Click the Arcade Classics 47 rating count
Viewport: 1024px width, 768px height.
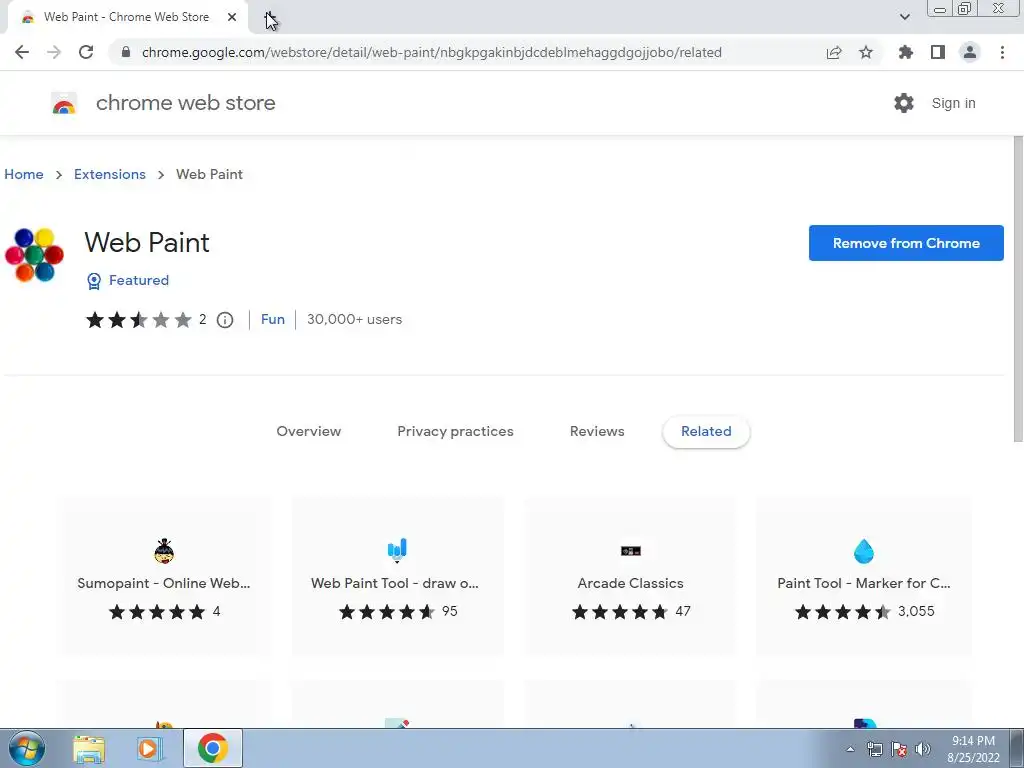coord(682,611)
